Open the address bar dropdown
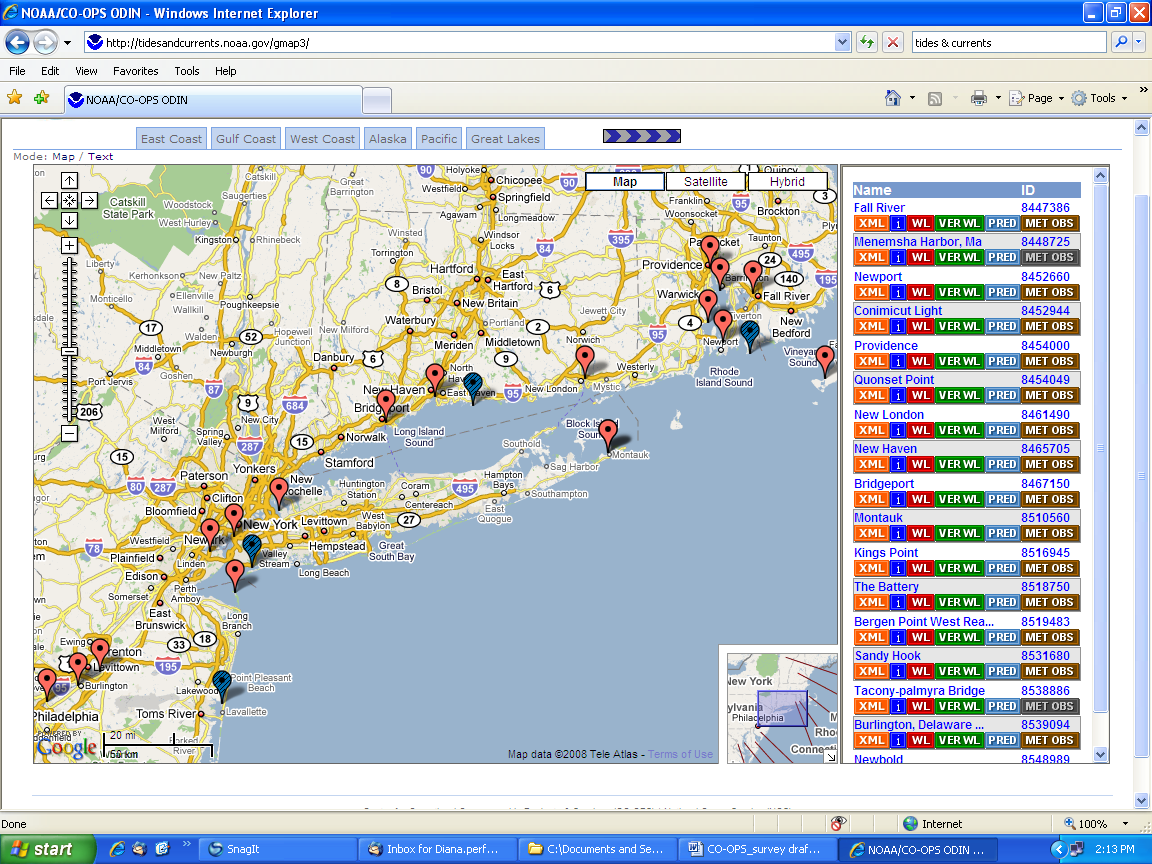 pyautogui.click(x=843, y=43)
